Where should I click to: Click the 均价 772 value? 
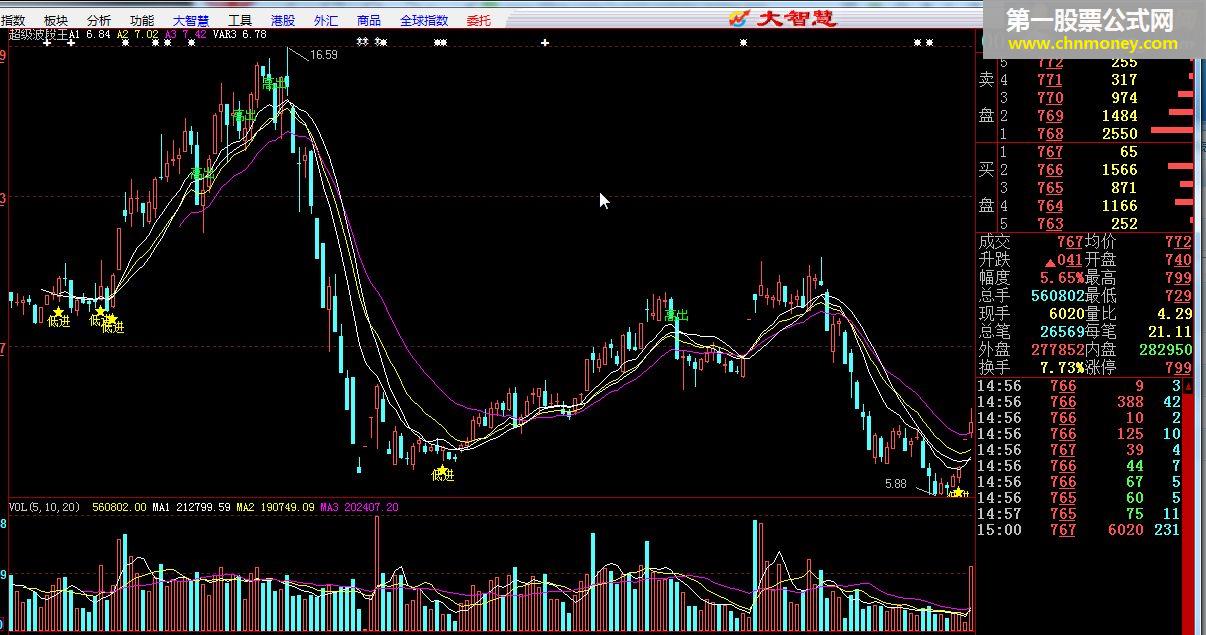coord(1178,242)
